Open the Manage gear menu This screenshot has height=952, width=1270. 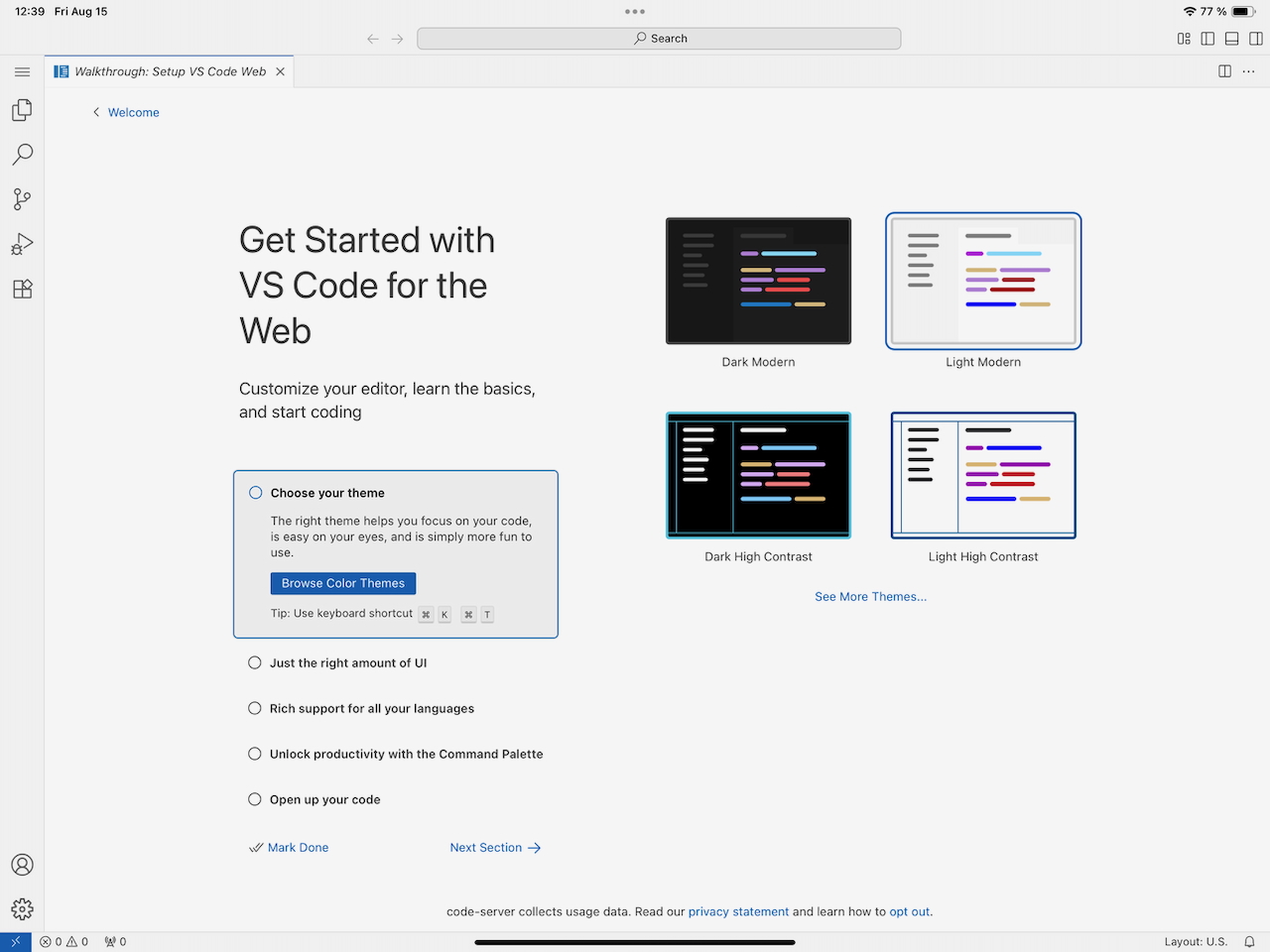[x=22, y=908]
